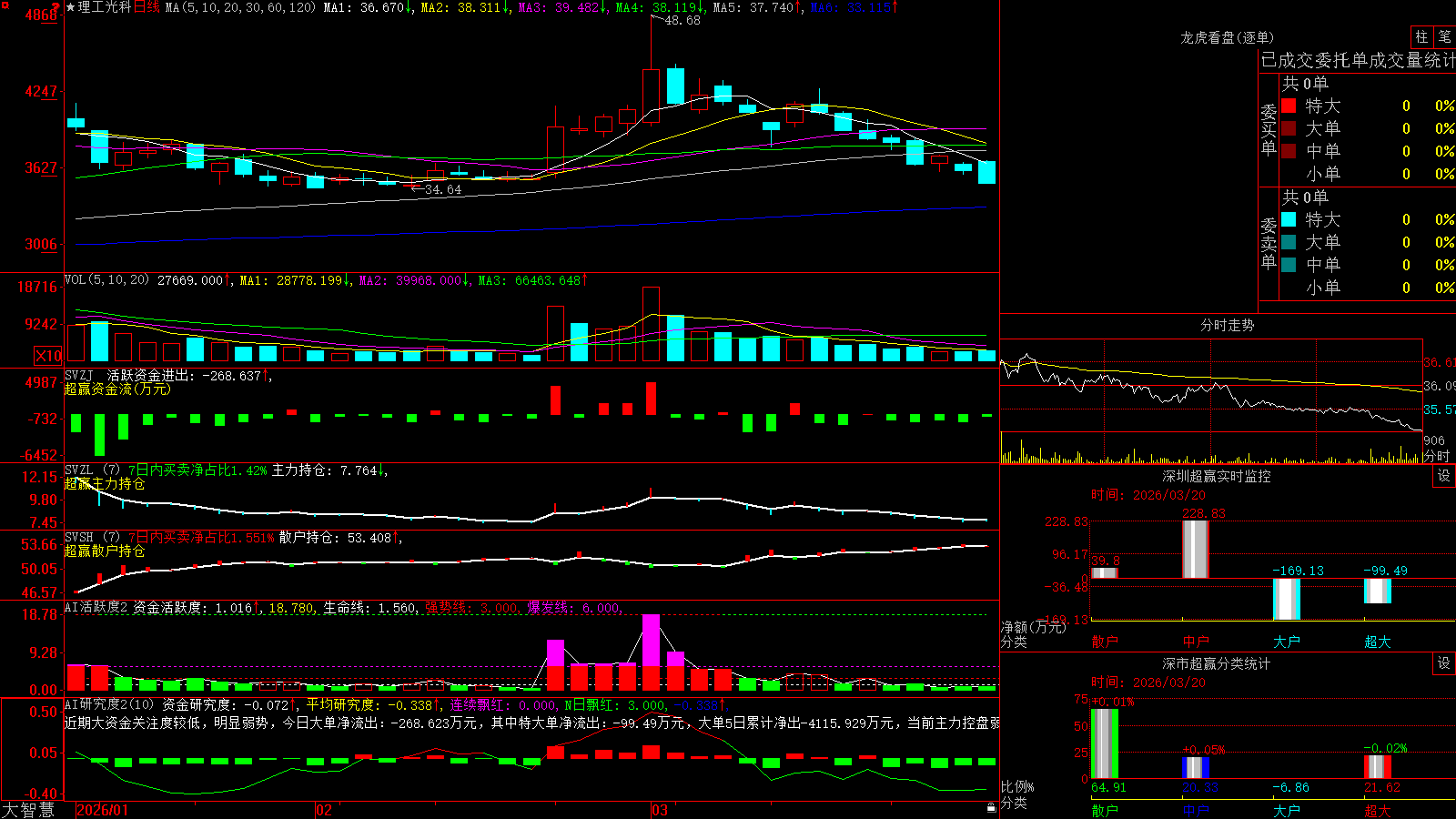
Task: Click the 03 month marker on timeline
Action: tap(660, 810)
